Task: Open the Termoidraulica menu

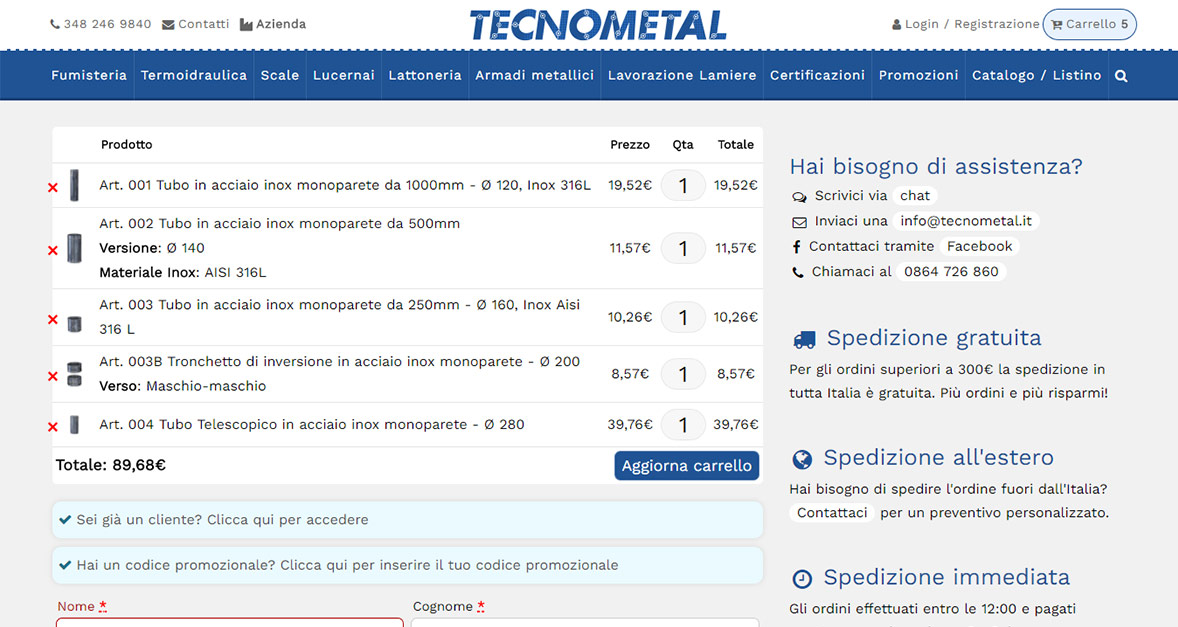Action: (194, 75)
